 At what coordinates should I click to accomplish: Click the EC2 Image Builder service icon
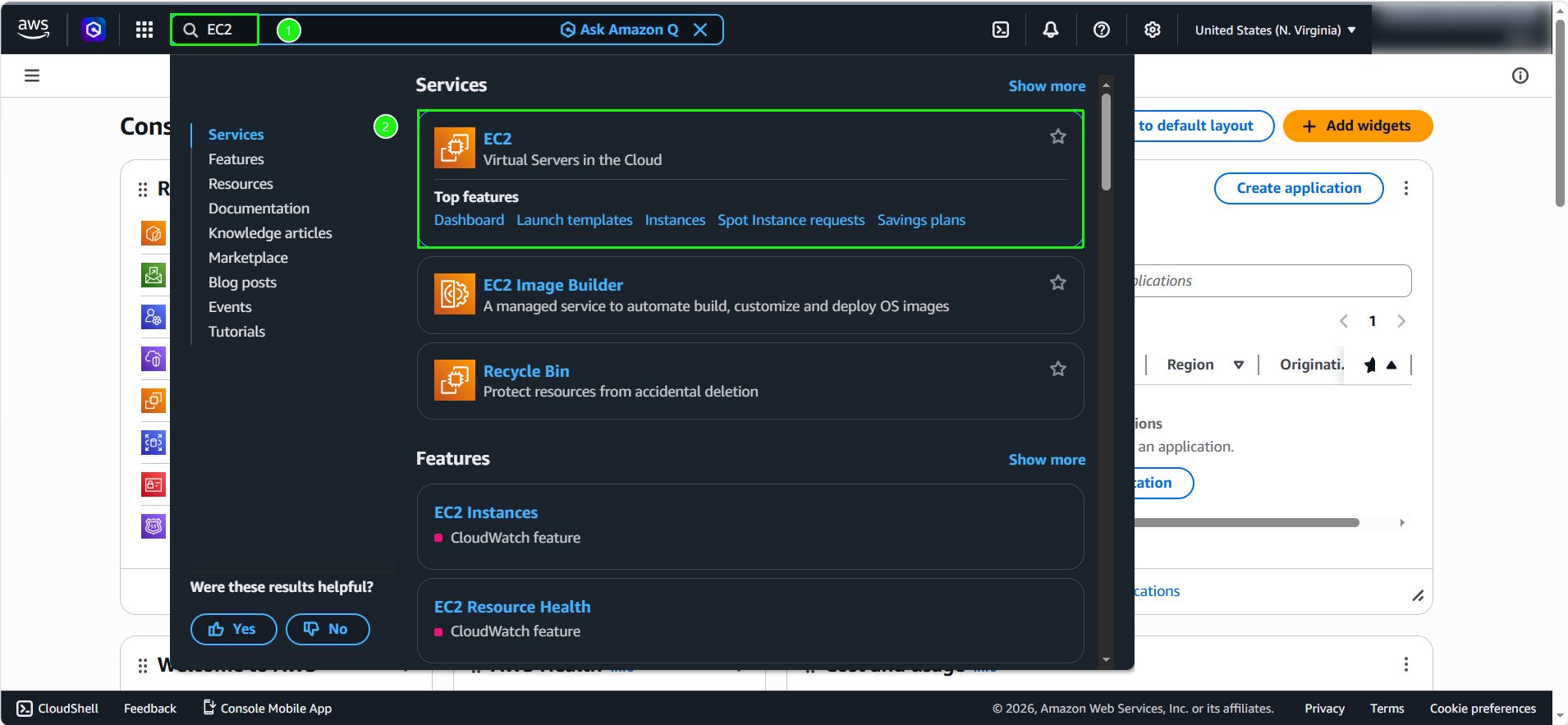(x=455, y=294)
